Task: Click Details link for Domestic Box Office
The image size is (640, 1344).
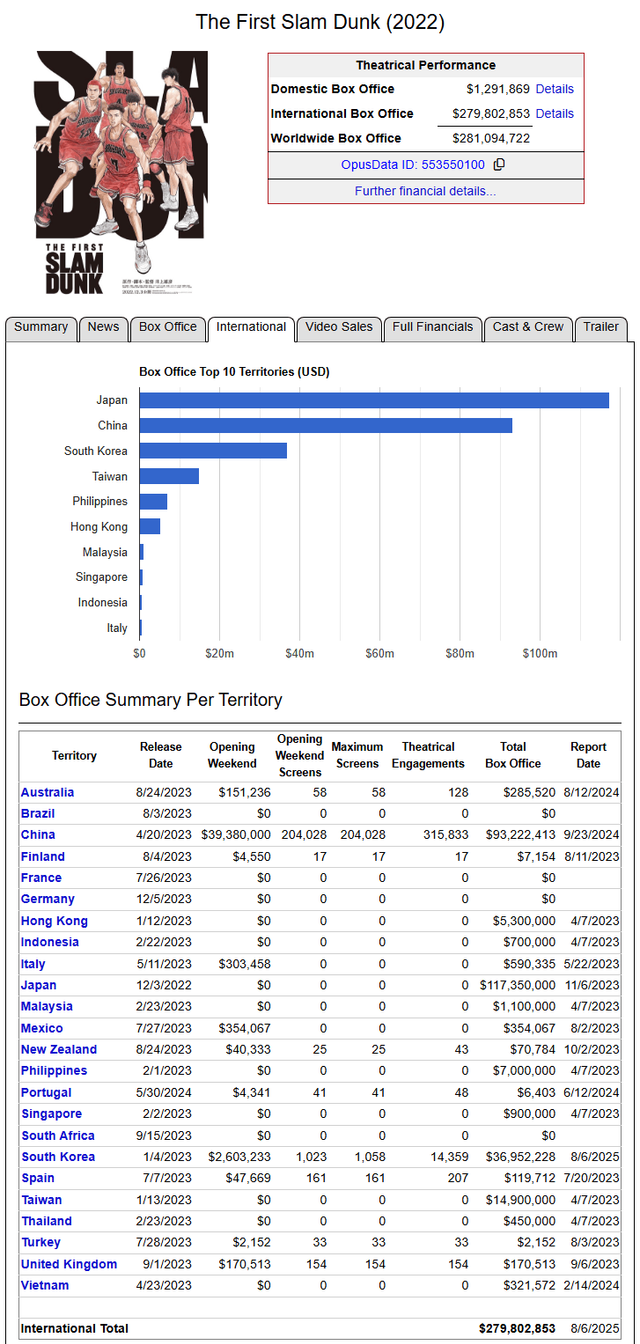Action: (554, 89)
